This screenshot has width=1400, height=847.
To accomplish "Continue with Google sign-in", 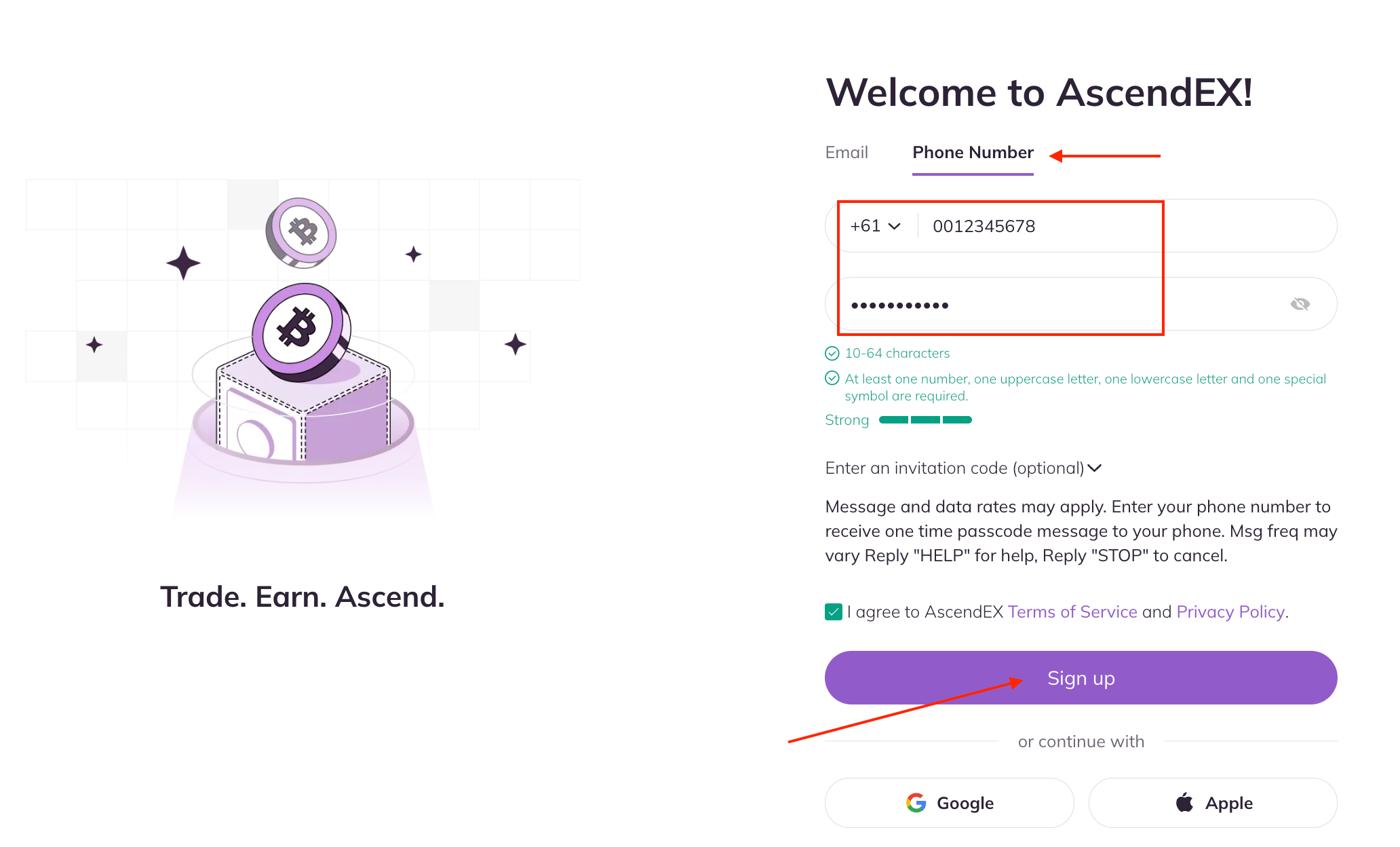I will (949, 803).
